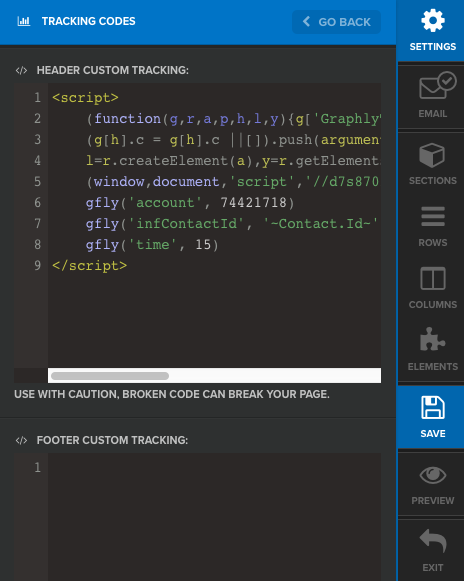The image size is (464, 581).
Task: Open the Elements puzzle piece icon
Action: [432, 349]
